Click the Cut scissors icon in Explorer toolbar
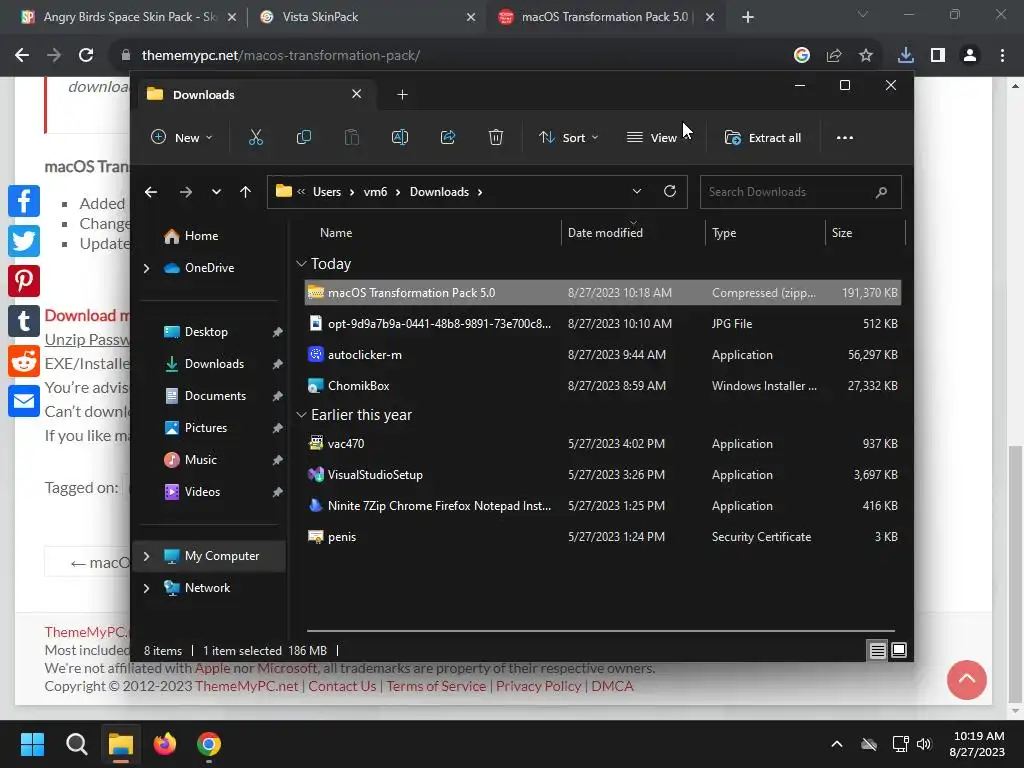Image resolution: width=1024 pixels, height=768 pixels. tap(255, 138)
